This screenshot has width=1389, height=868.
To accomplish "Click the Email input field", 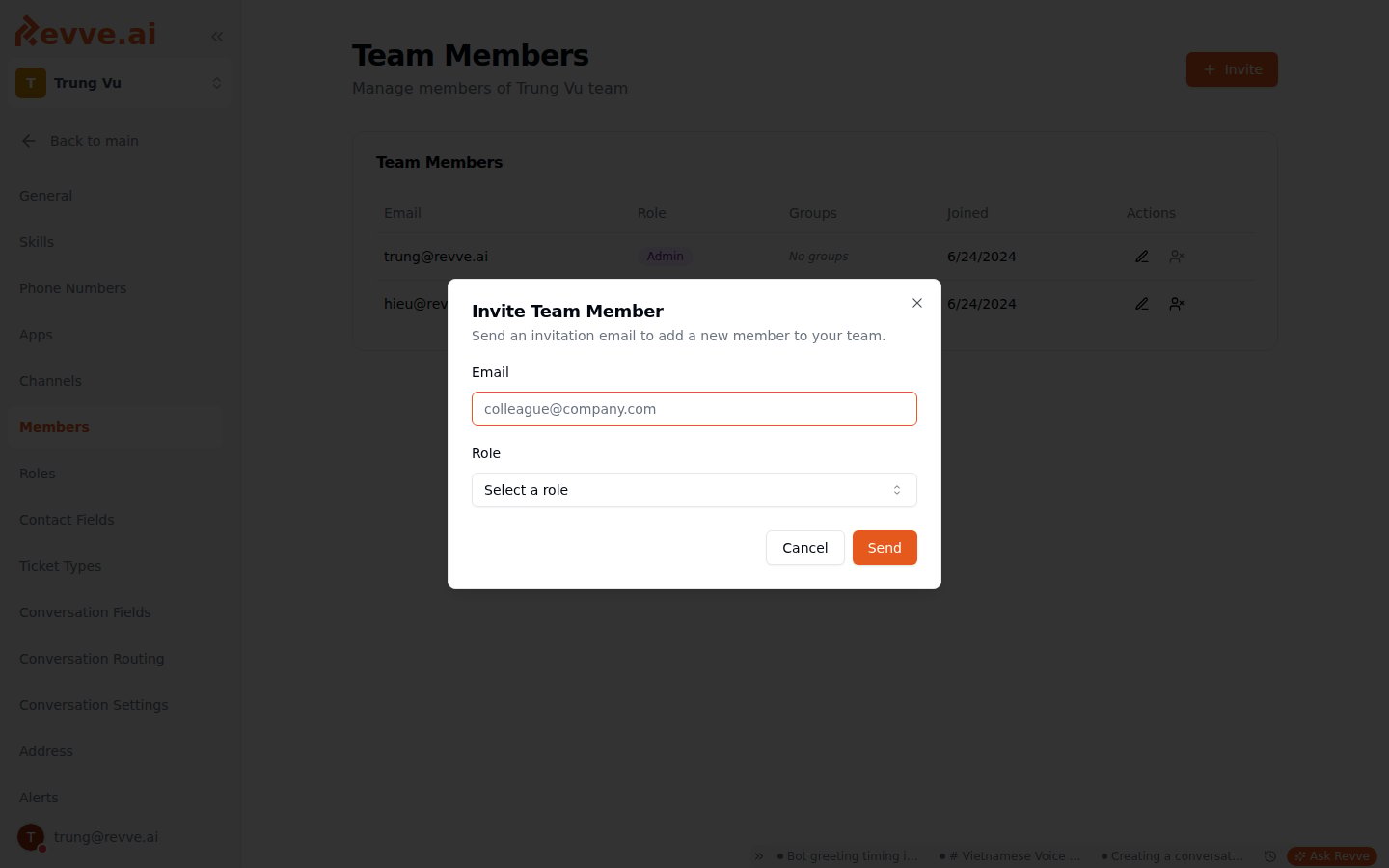I will [x=694, y=409].
